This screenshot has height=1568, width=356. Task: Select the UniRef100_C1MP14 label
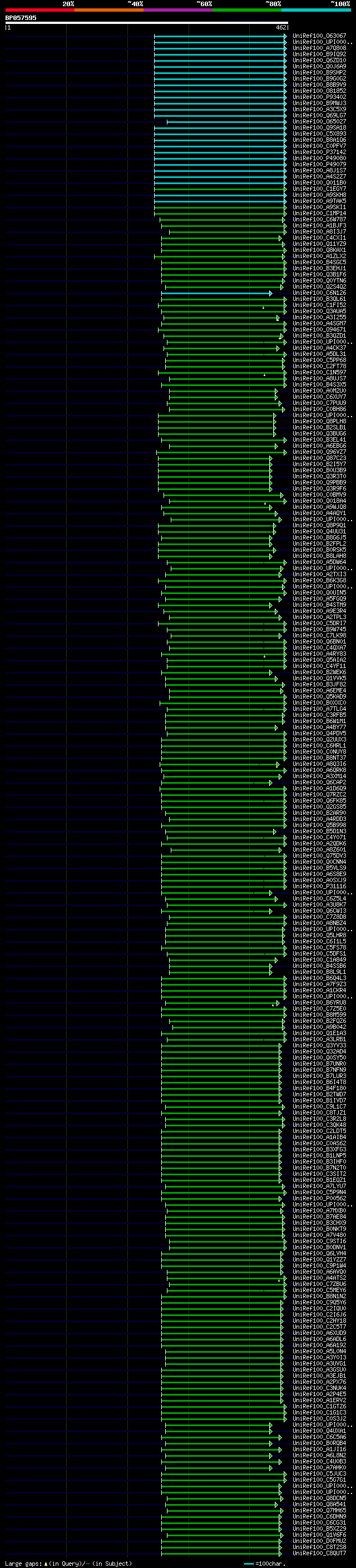pos(319,213)
